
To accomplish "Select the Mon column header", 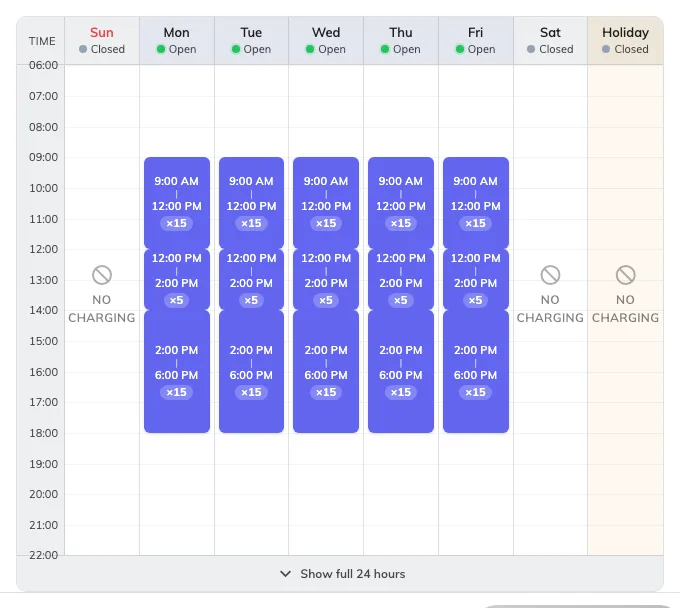I will point(177,41).
